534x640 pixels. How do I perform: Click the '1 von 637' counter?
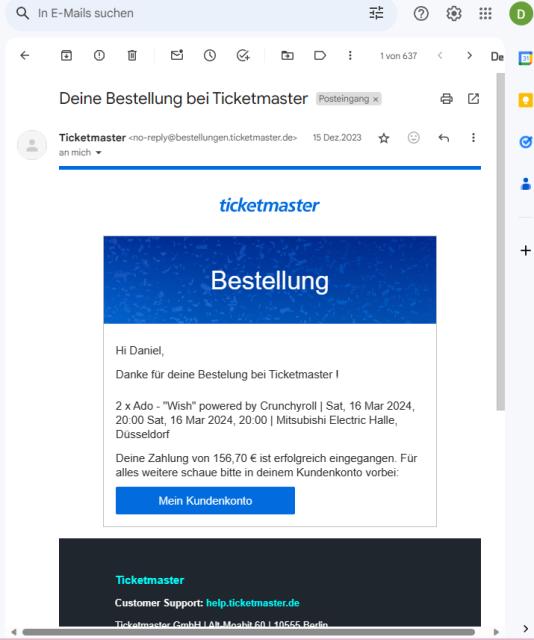[x=398, y=56]
